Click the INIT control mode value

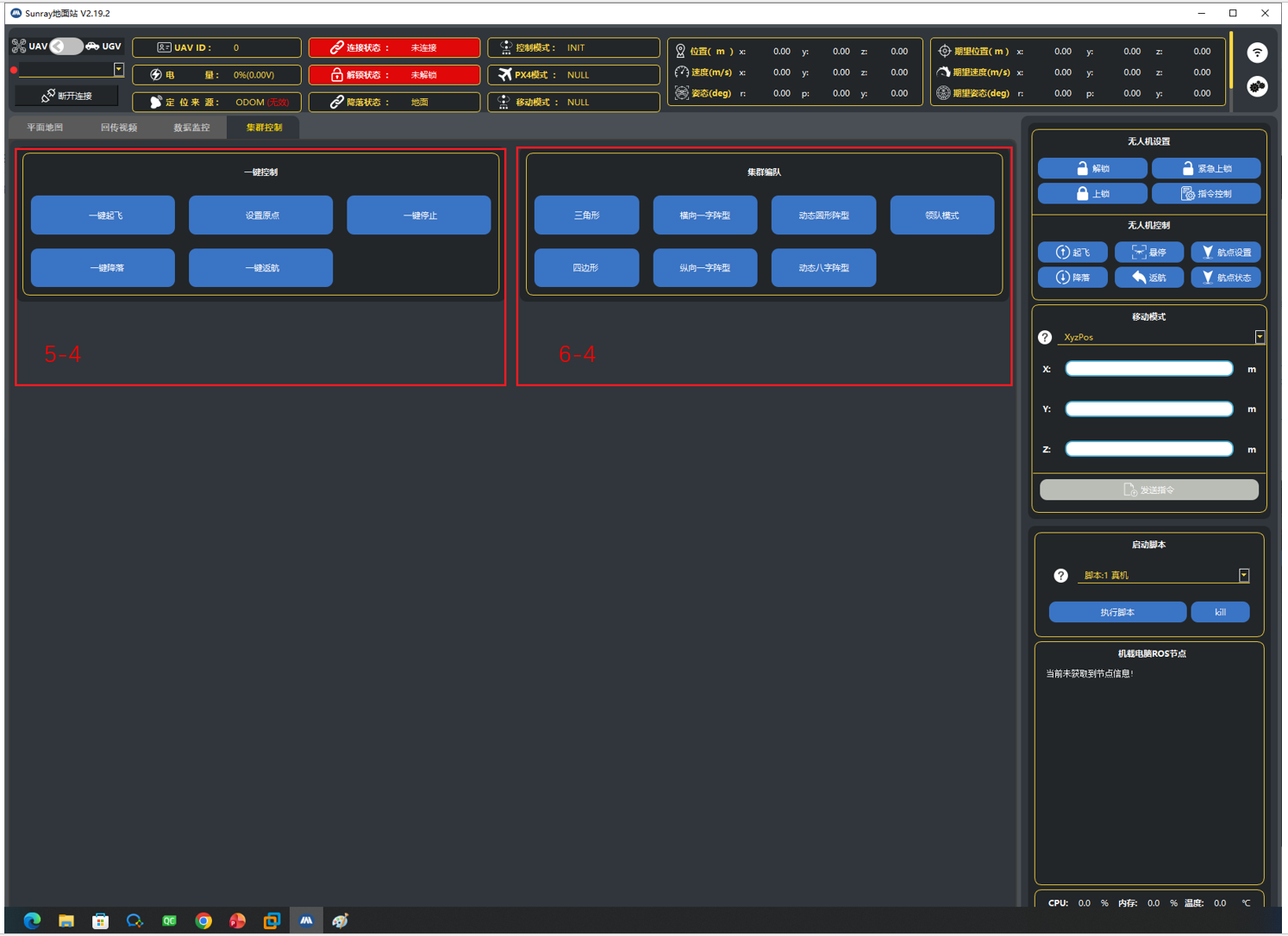[x=576, y=48]
